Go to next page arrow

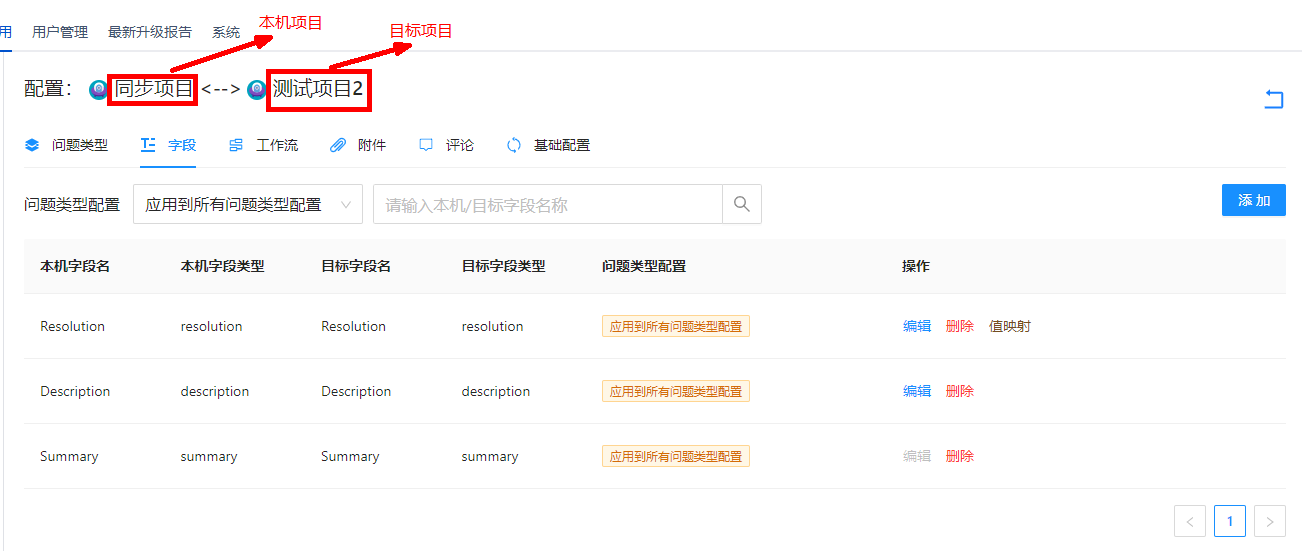click(x=1269, y=521)
